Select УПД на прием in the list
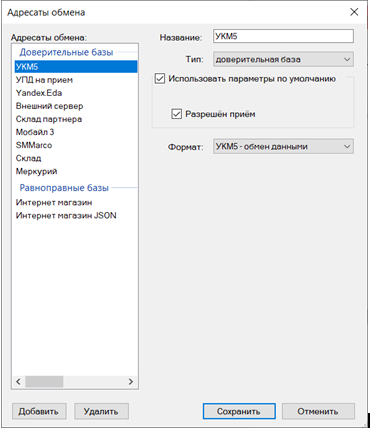Viewport: 370px width, 428px height. coord(75,80)
